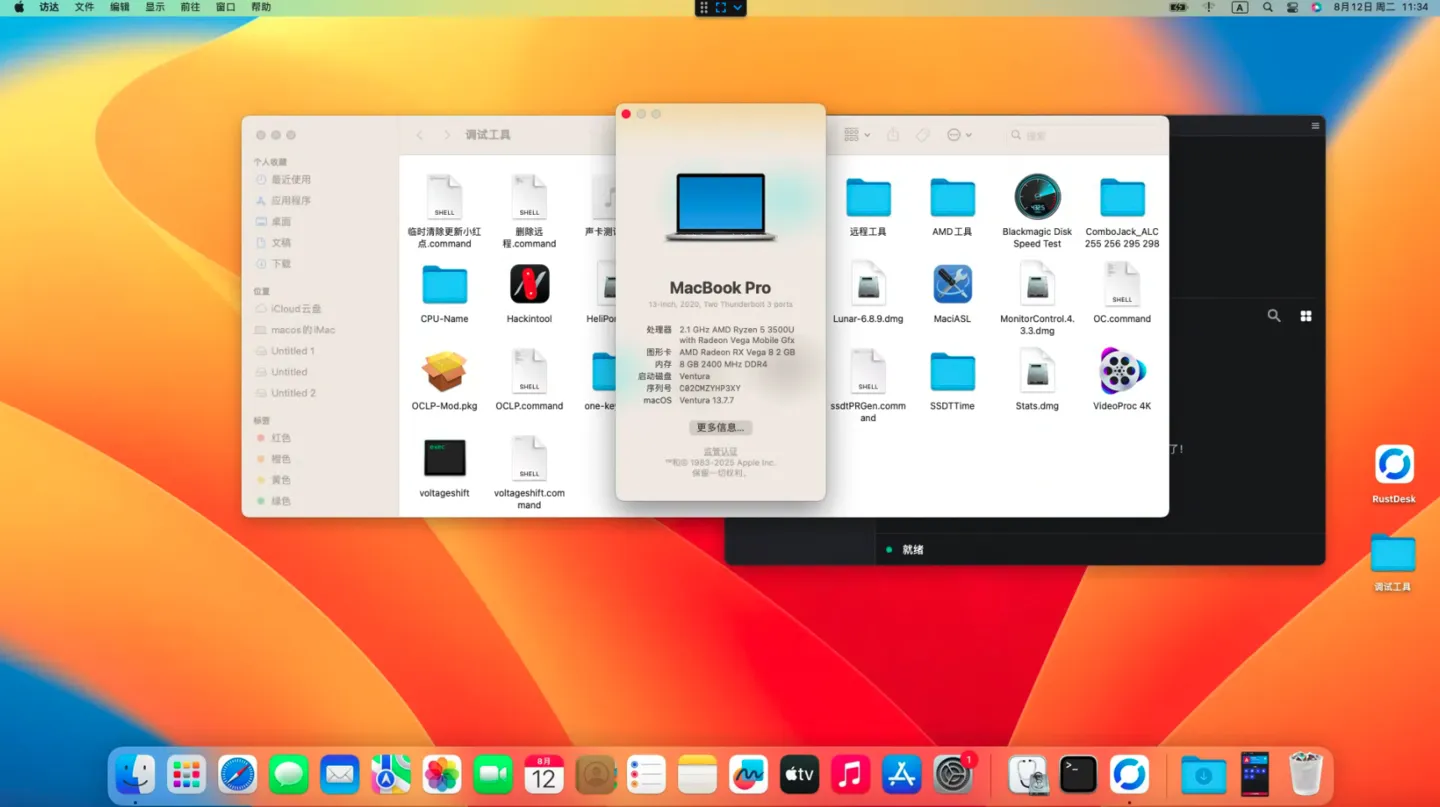1440x807 pixels.
Task: Click the Finder share toolbar icon
Action: click(x=893, y=135)
